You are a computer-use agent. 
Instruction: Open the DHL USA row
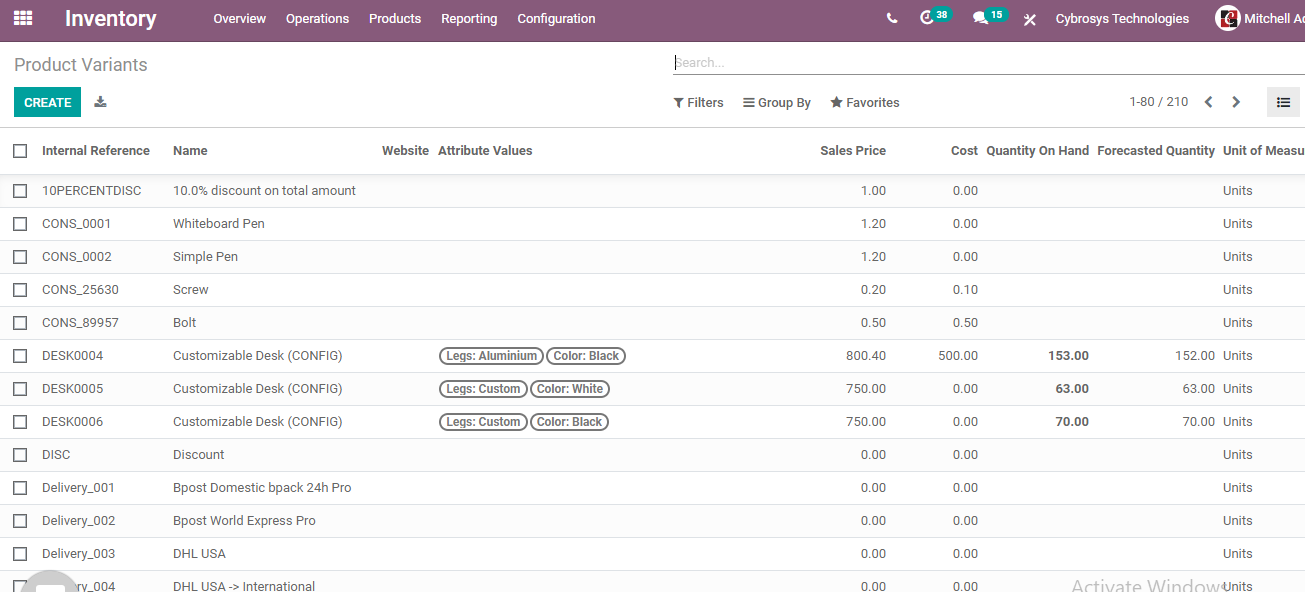[652, 554]
